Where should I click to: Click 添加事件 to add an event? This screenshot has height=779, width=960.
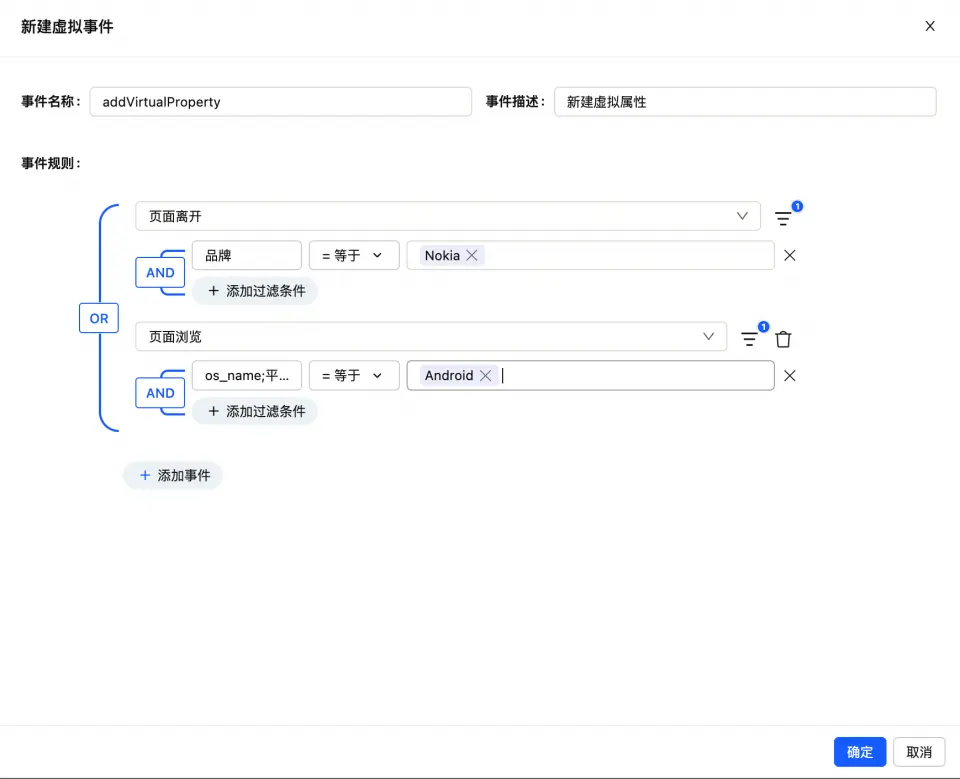point(174,476)
